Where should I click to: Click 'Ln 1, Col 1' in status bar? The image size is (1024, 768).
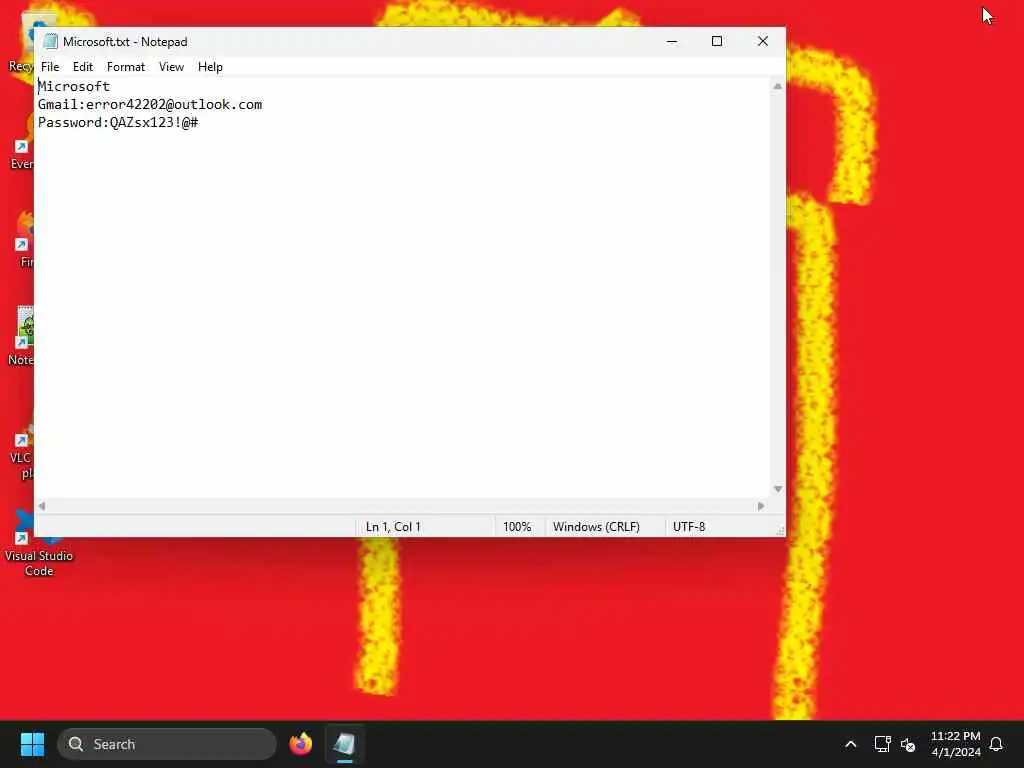pos(393,526)
